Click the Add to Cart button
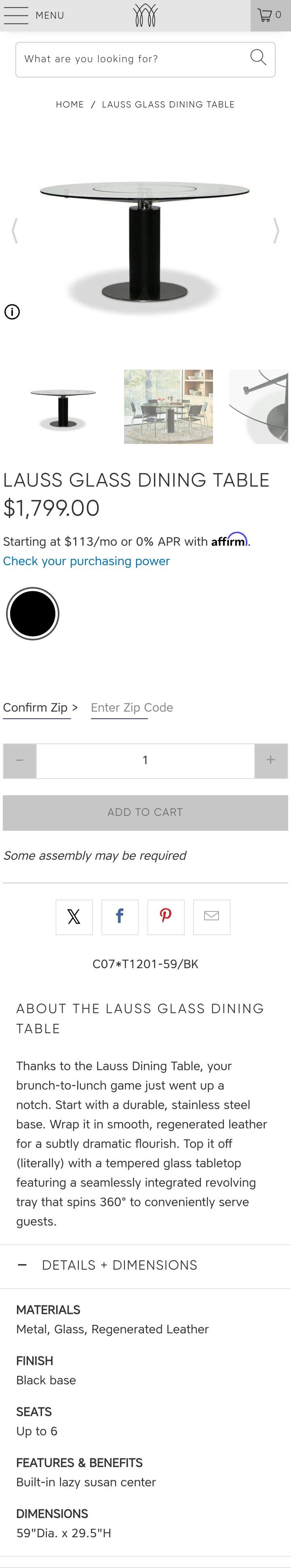The width and height of the screenshot is (291, 1568). tap(145, 813)
